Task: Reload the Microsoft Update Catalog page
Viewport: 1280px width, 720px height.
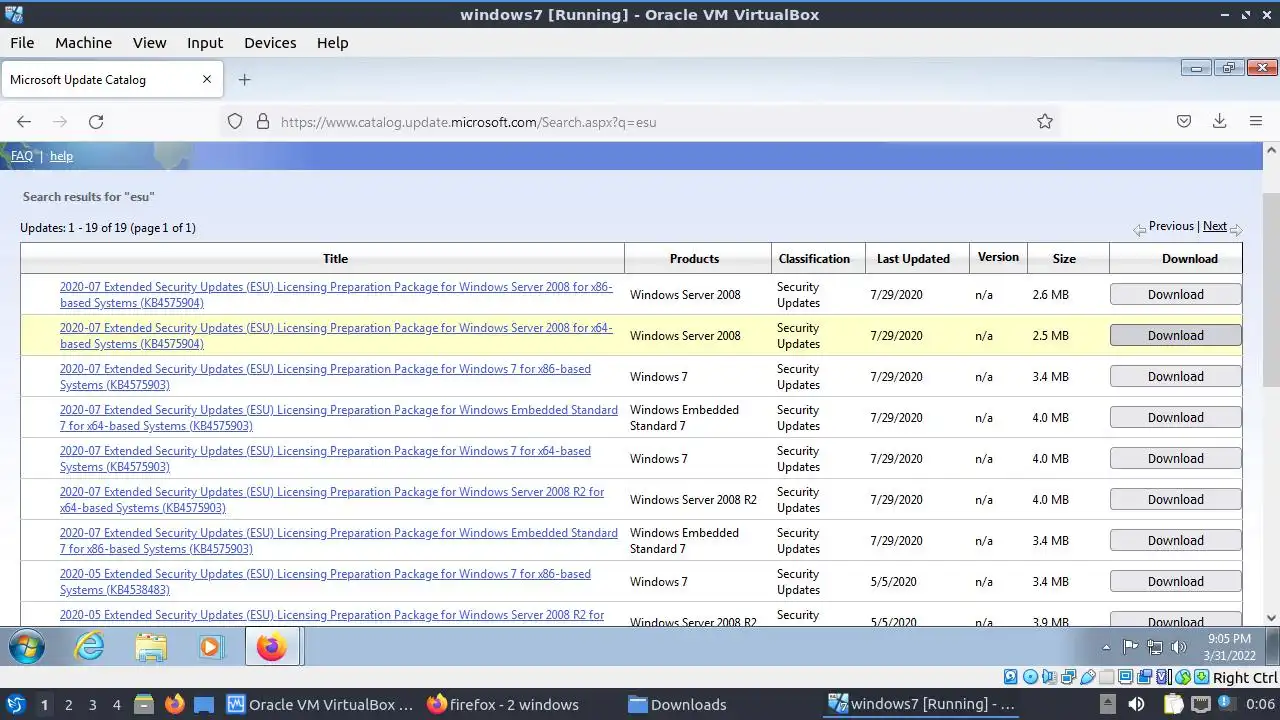Action: click(96, 122)
